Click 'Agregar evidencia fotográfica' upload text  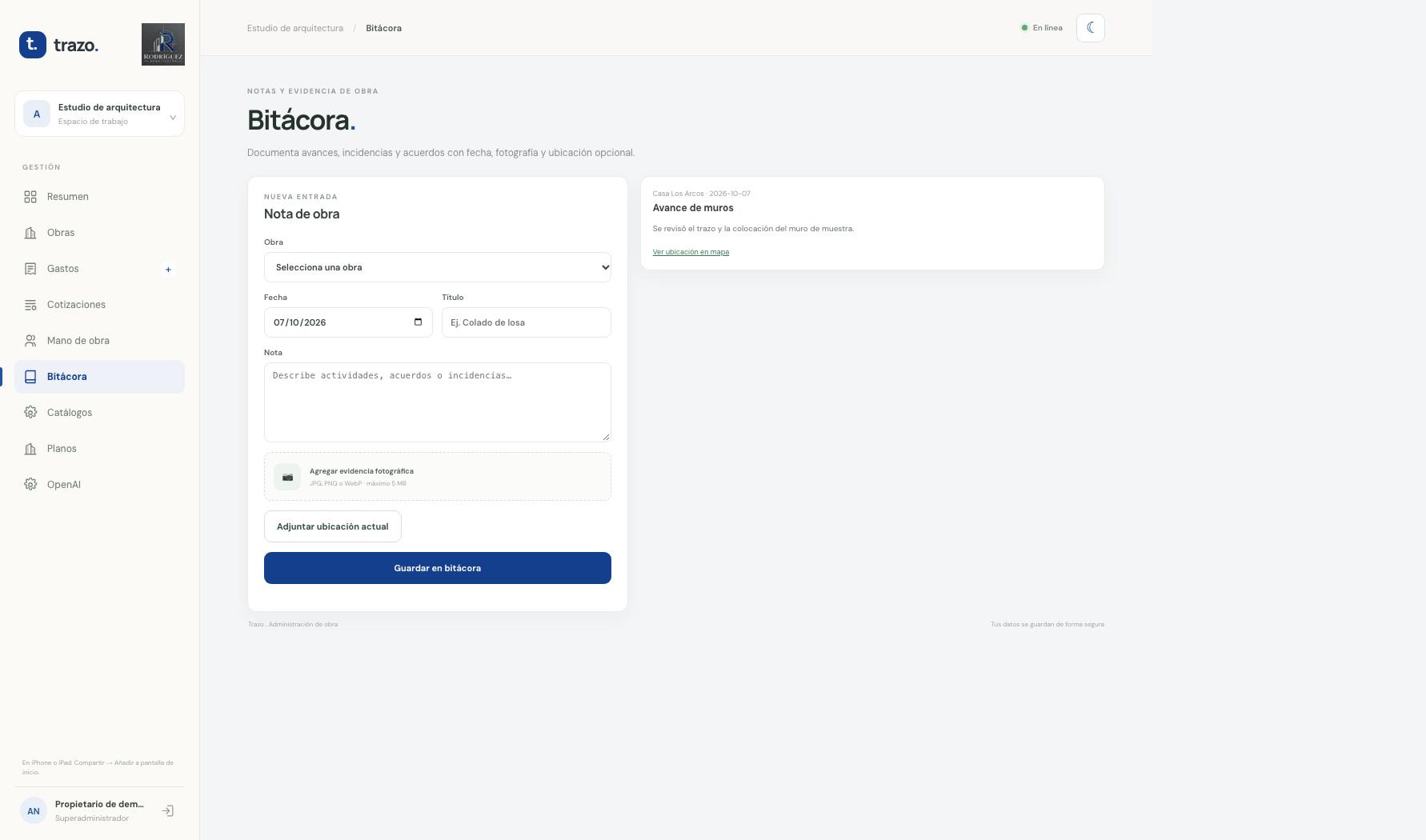[x=362, y=471]
